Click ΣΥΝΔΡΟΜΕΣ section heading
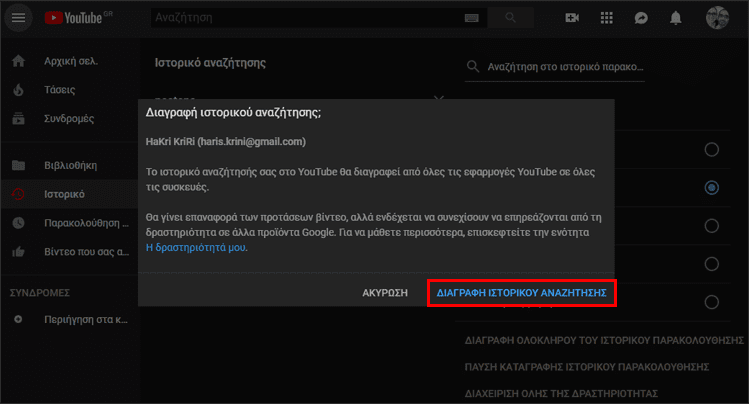The image size is (749, 404). [40, 293]
